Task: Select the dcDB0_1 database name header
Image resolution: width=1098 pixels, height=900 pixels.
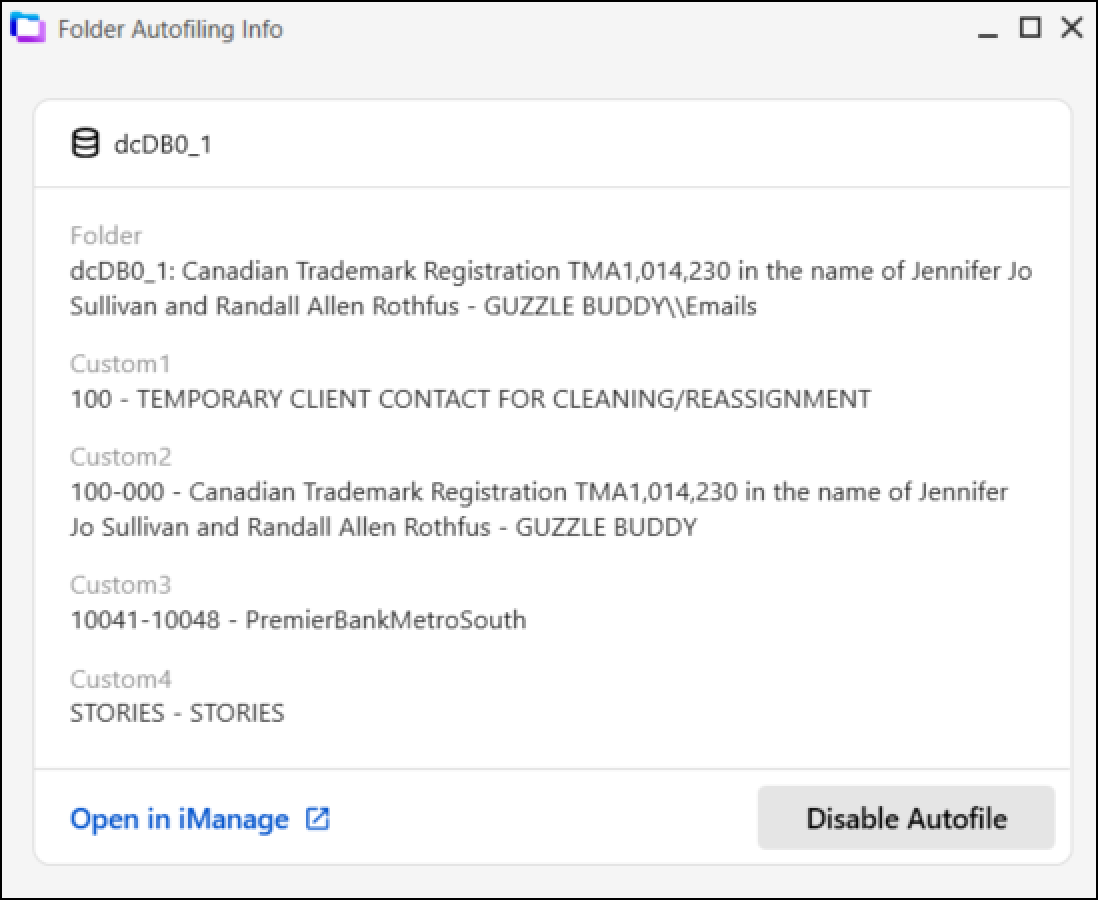Action: tap(162, 144)
